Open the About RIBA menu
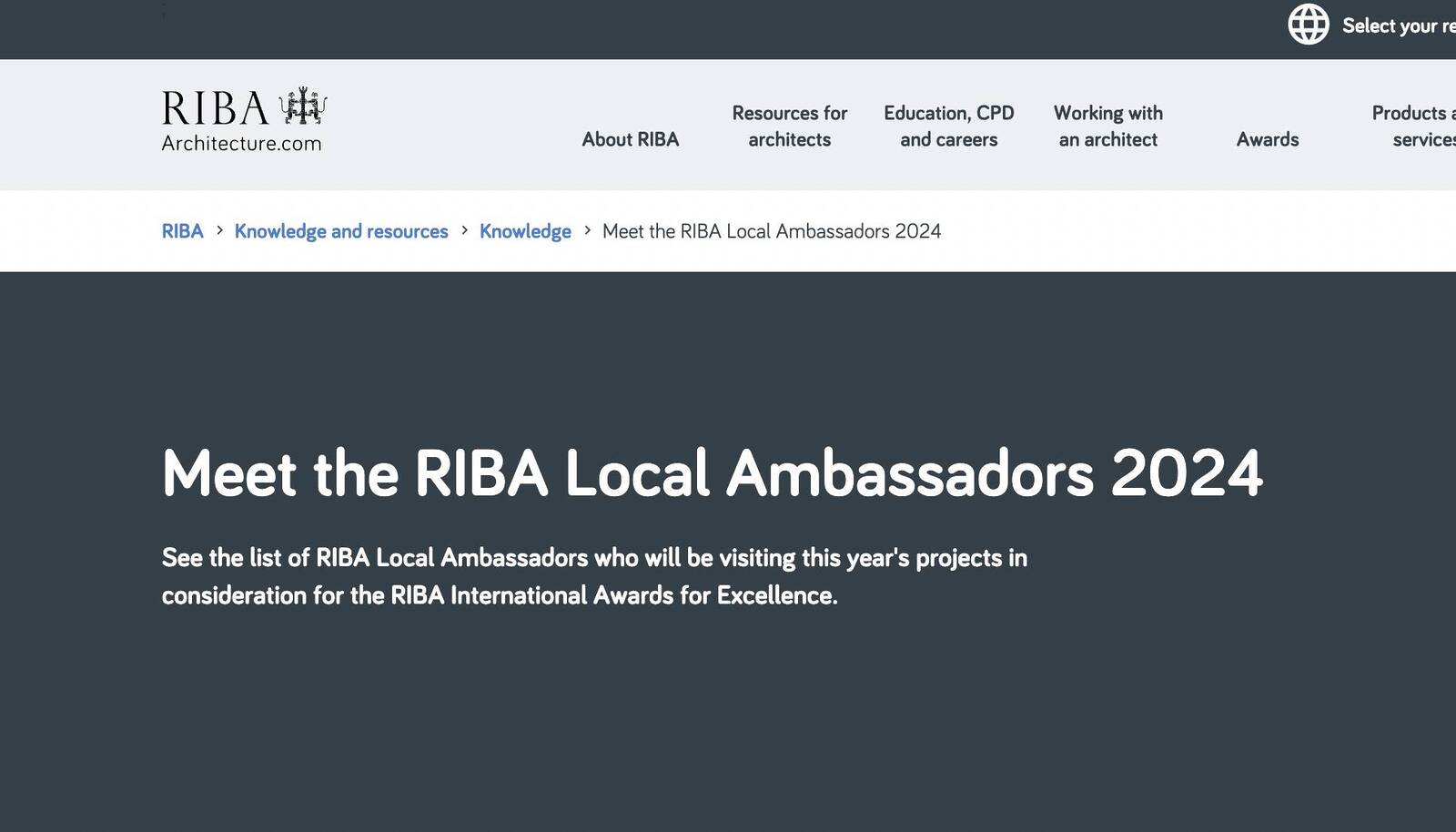1456x832 pixels. pos(630,139)
